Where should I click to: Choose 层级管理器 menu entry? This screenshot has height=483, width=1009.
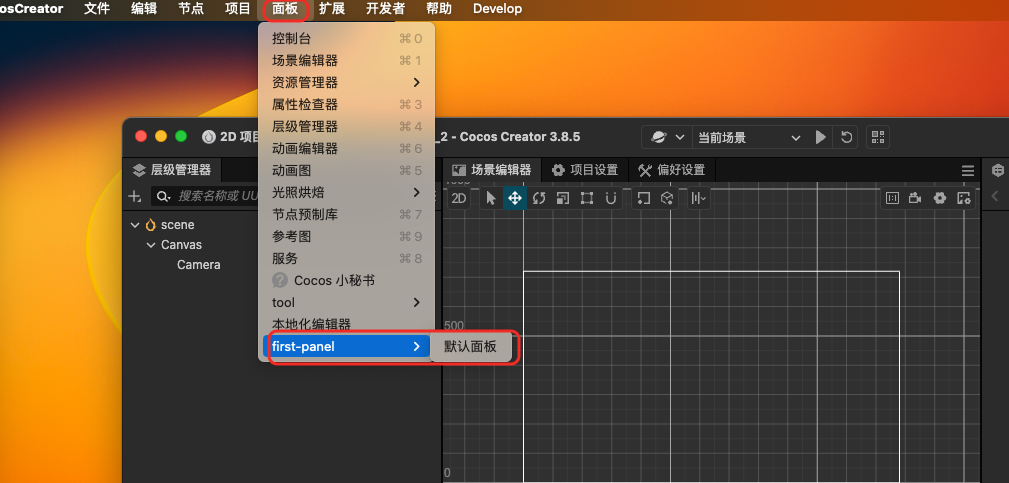347,127
